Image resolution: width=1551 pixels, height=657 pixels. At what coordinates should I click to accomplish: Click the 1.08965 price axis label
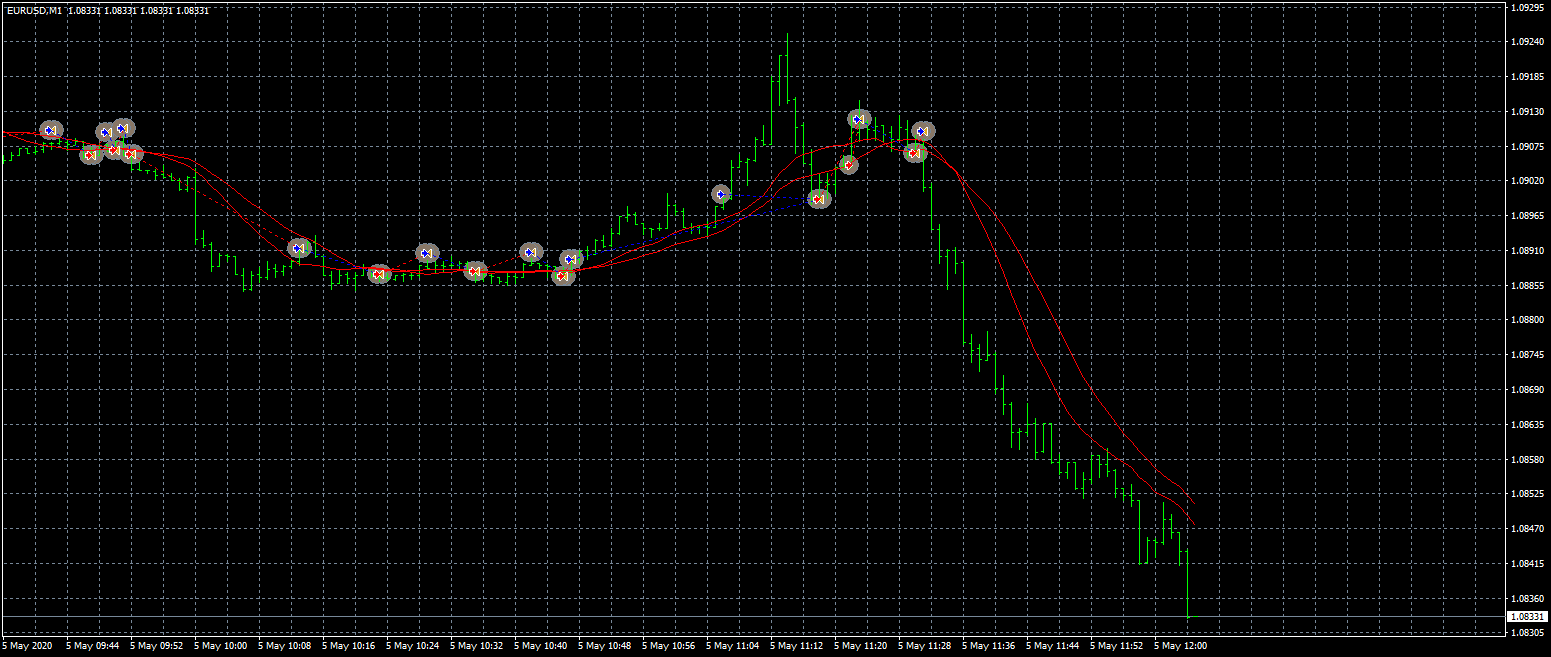coord(1527,216)
